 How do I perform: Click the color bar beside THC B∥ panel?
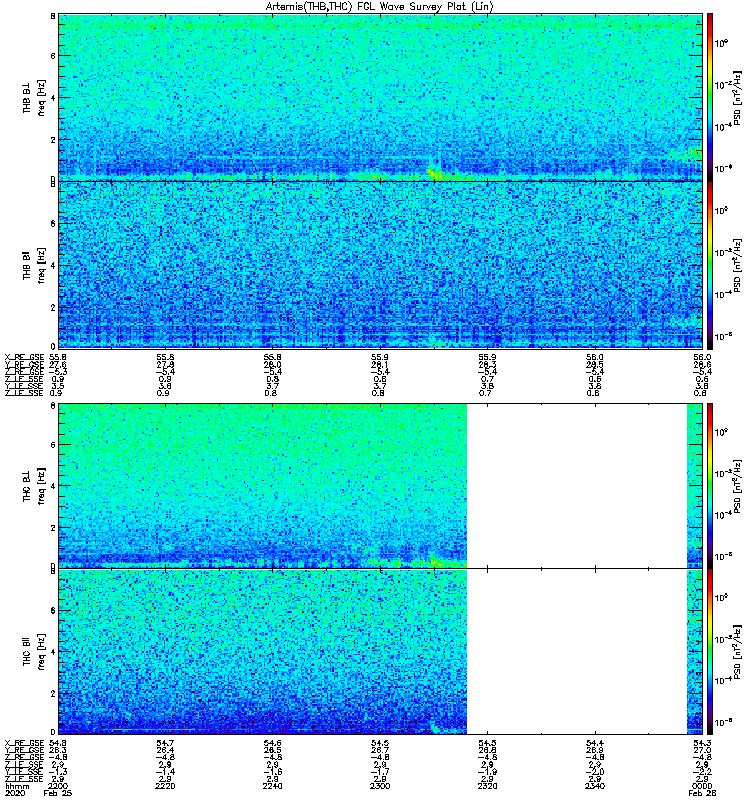point(710,652)
